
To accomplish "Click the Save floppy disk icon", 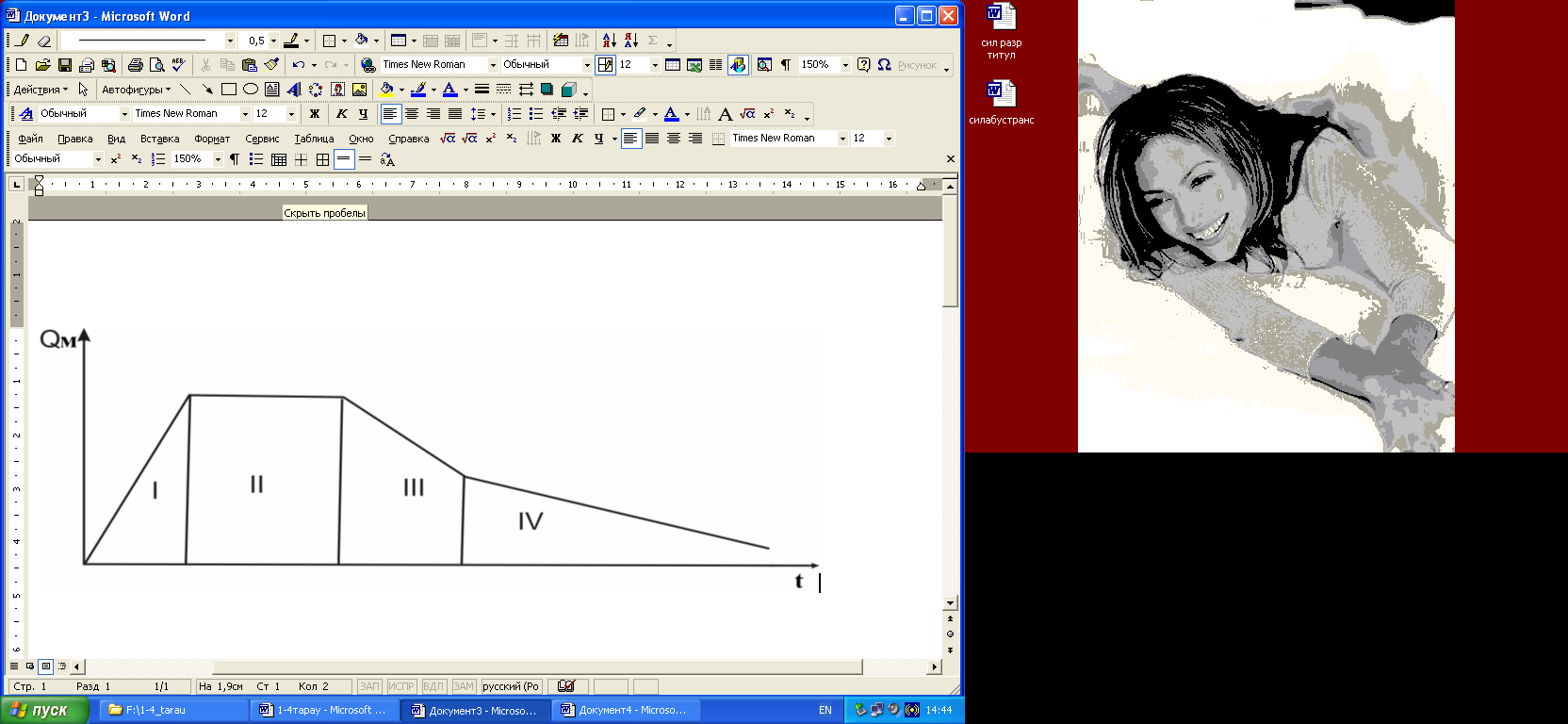I will [65, 65].
